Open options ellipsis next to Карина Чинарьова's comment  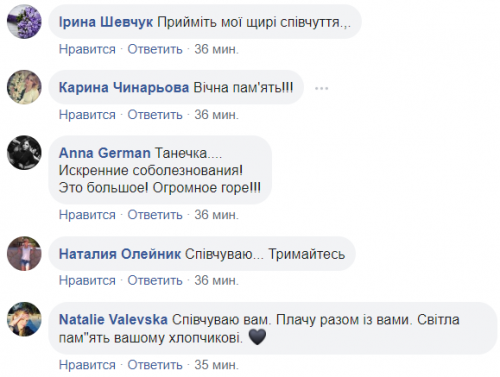tap(321, 88)
